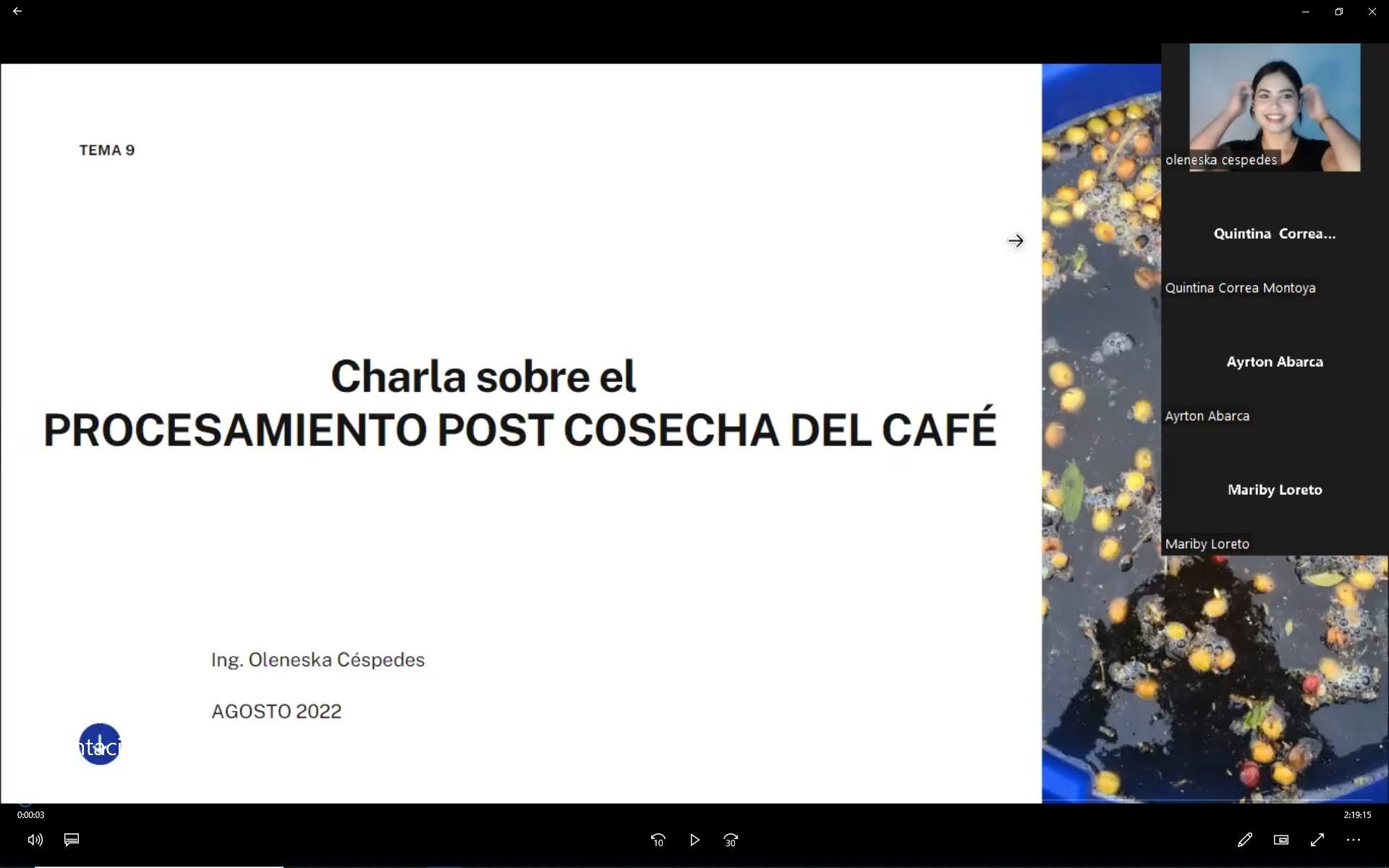Click the total duration 2:19:15 label

[1357, 814]
